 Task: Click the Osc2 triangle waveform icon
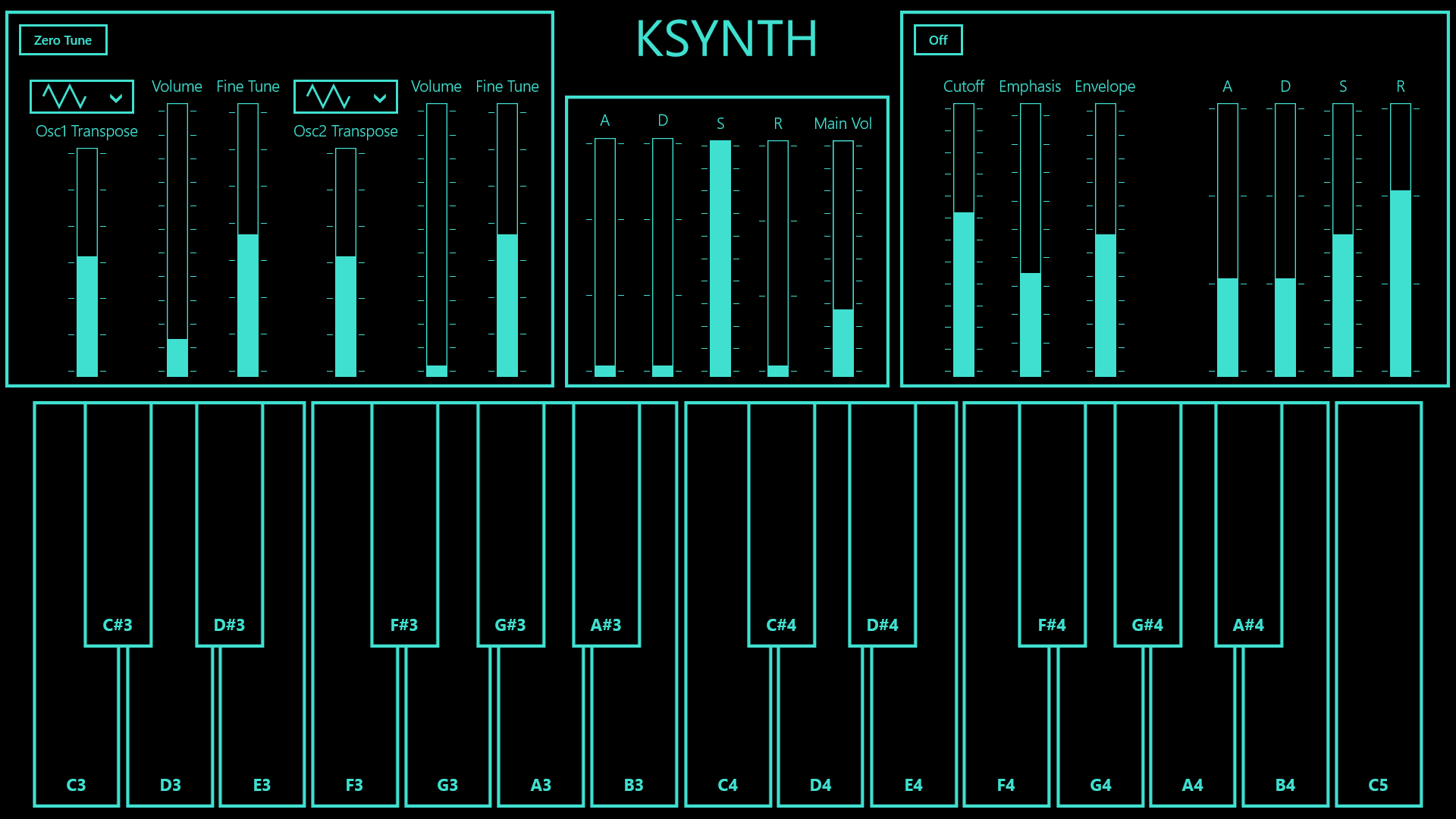pyautogui.click(x=328, y=97)
